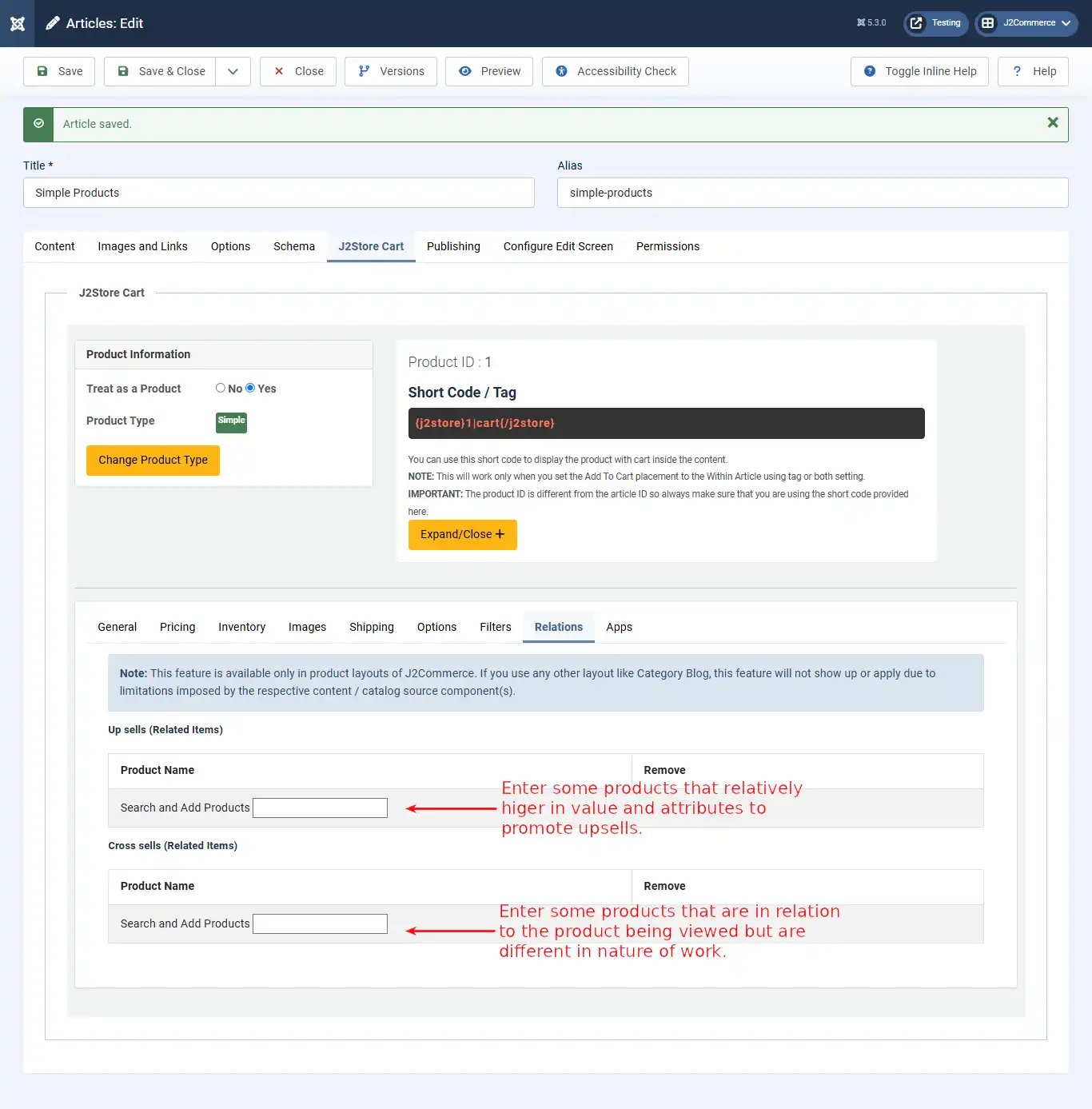Image resolution: width=1092 pixels, height=1109 pixels.
Task: Click the pencil icon beside Articles: Edit
Action: coord(53,23)
